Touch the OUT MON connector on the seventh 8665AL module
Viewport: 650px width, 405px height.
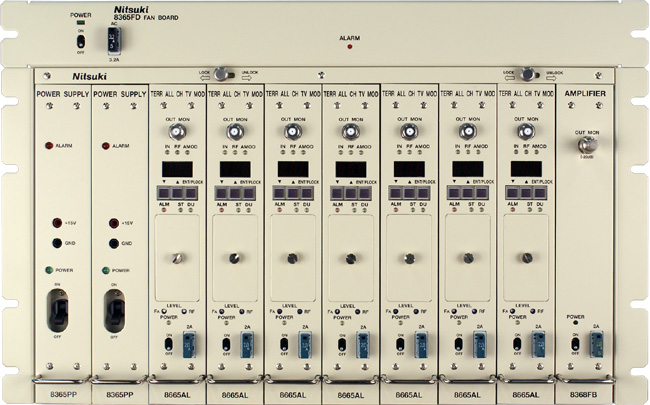coord(526,132)
